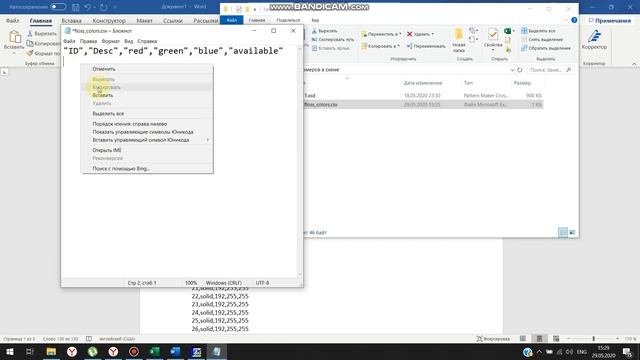
Task: Choose Отменить in the context menu
Action: point(147,69)
